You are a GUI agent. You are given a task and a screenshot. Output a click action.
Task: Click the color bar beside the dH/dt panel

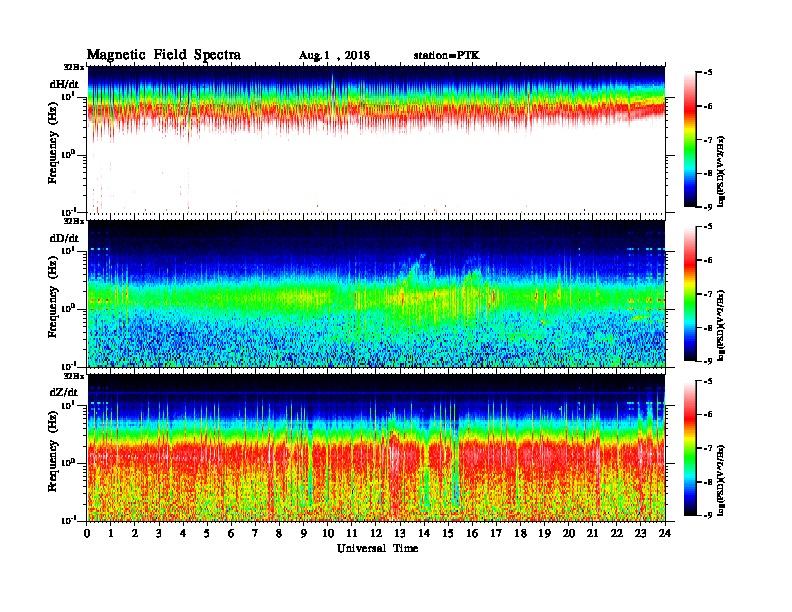[689, 139]
